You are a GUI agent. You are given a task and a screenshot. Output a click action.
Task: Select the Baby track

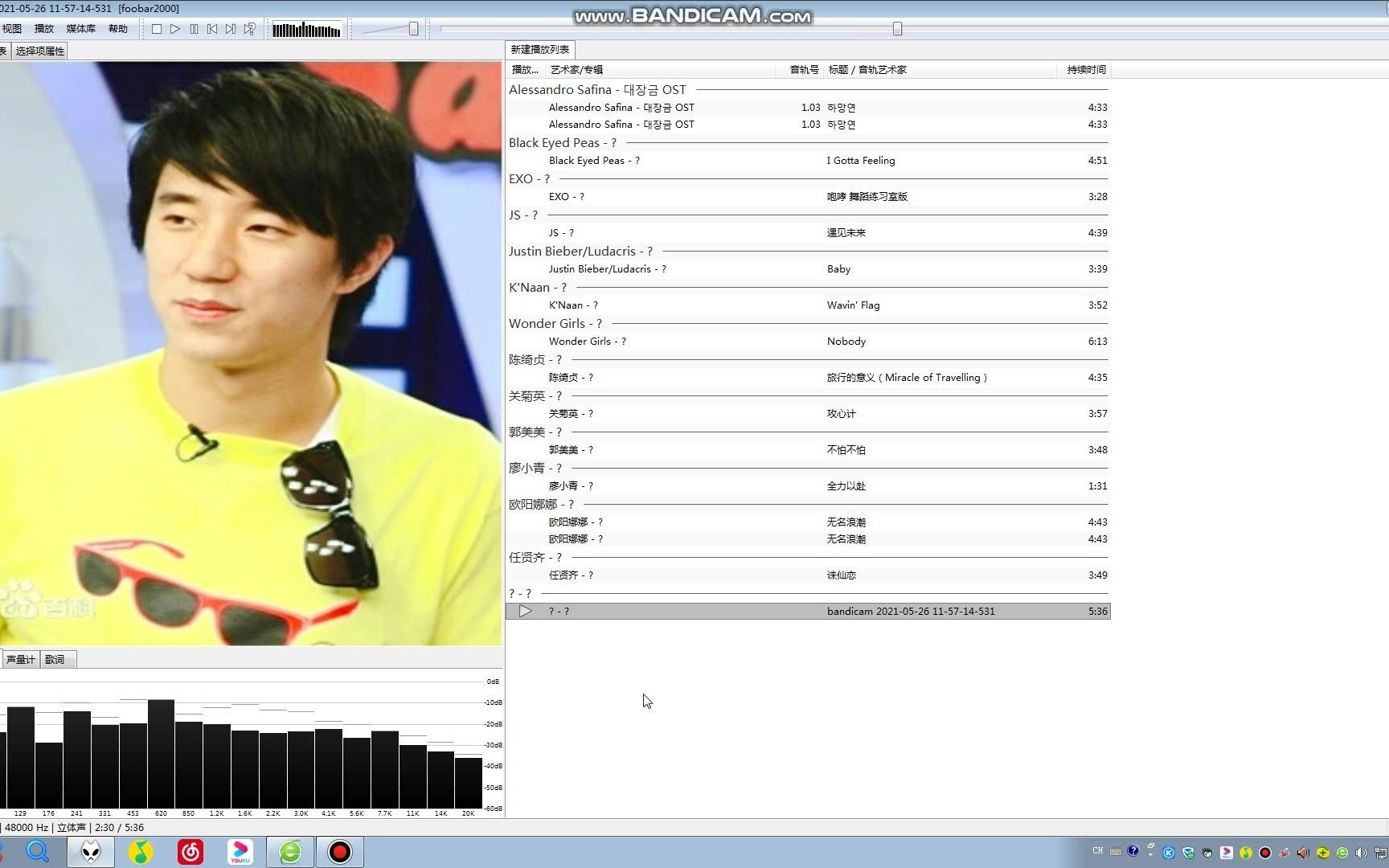click(808, 269)
